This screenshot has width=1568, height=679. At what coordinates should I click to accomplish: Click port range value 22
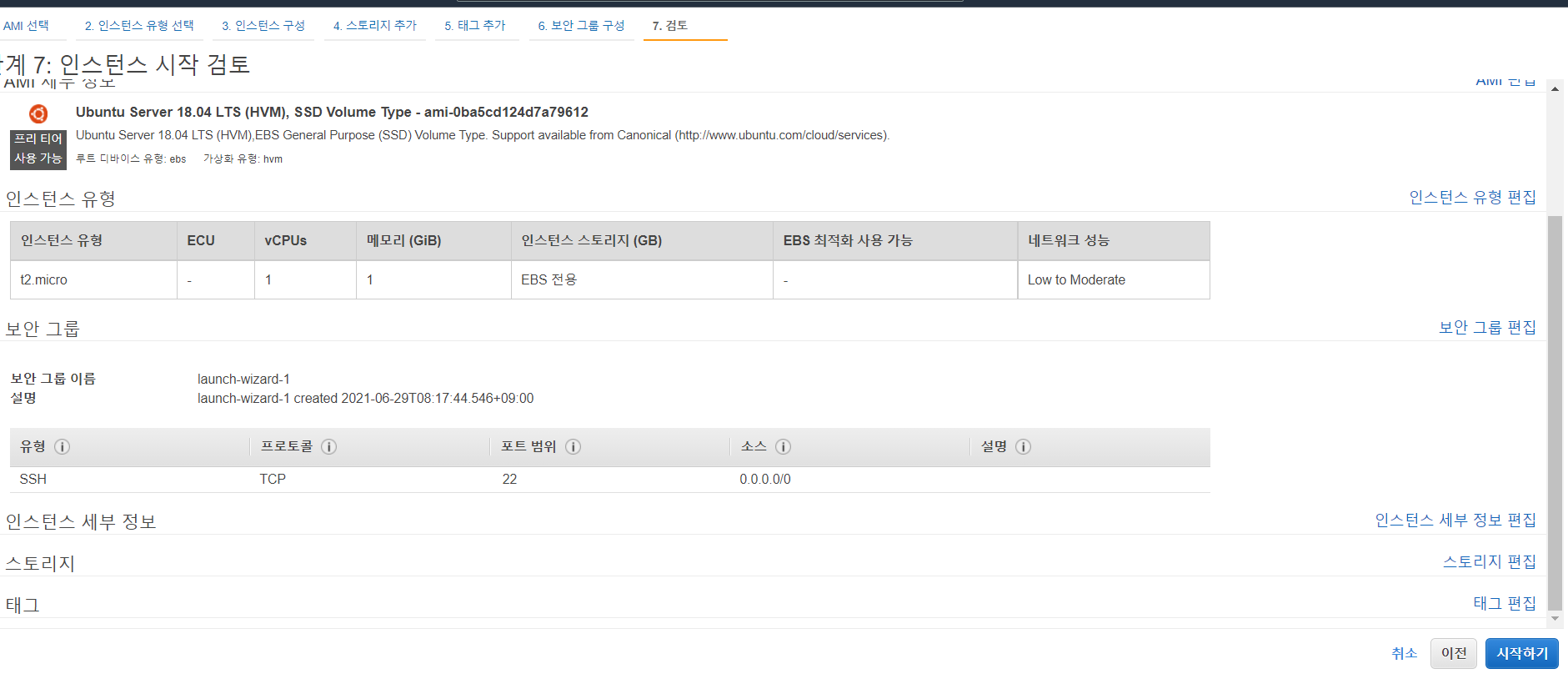509,480
